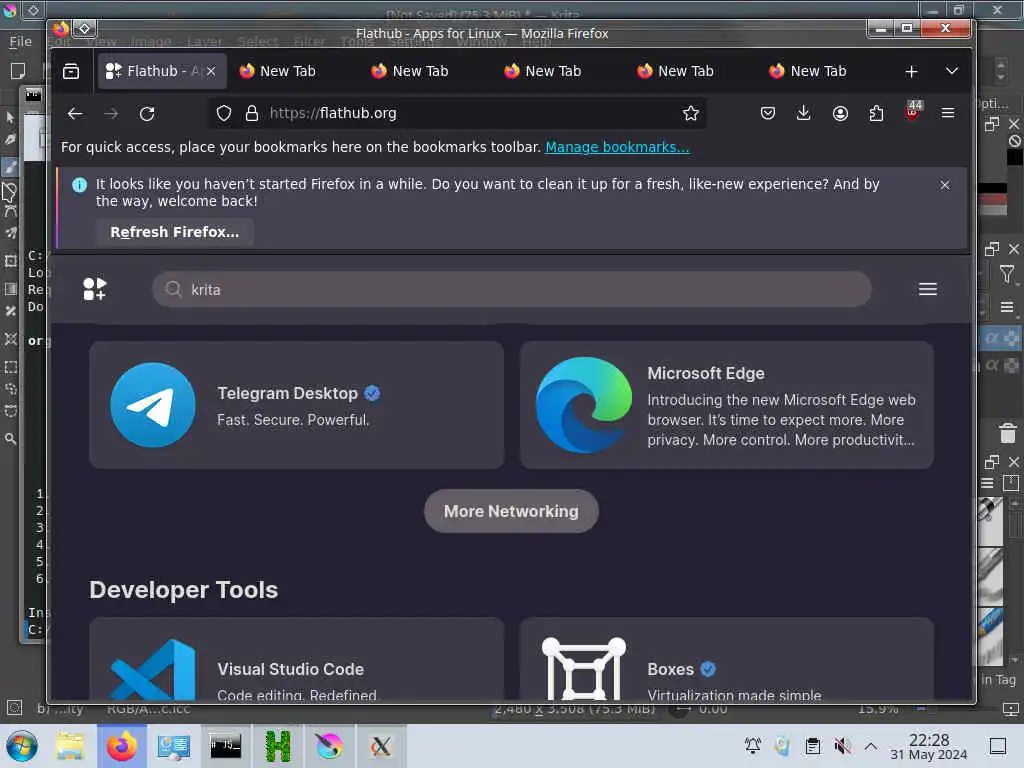
Task: Click Krita filter funnel icon
Action: click(x=1007, y=274)
